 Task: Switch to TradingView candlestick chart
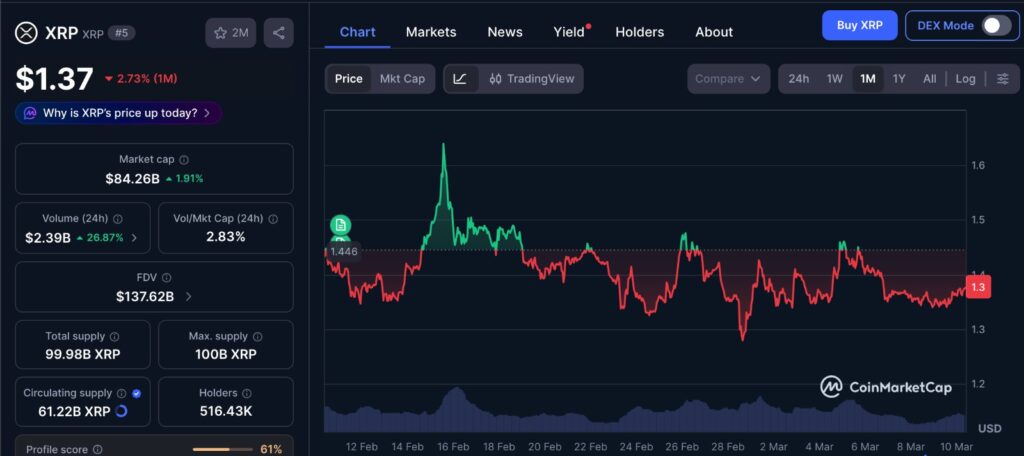[x=532, y=79]
